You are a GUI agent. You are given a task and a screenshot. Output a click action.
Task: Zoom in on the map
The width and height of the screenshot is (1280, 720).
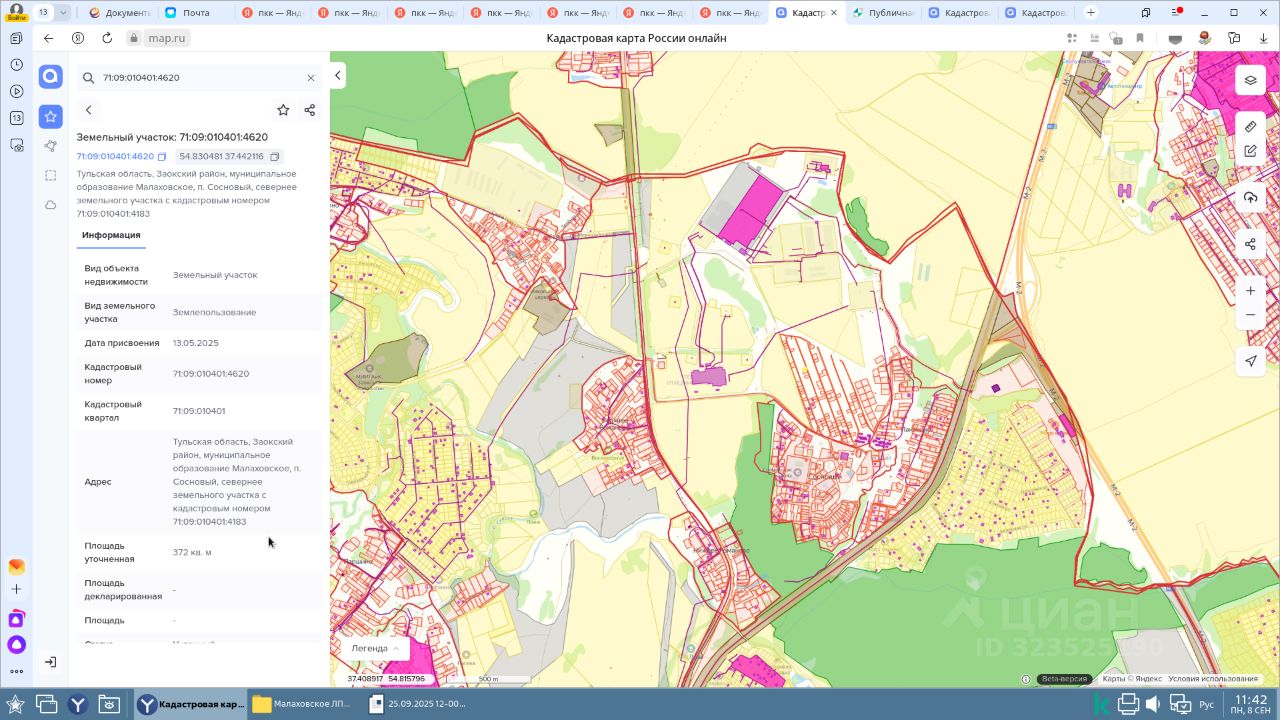pos(1250,291)
